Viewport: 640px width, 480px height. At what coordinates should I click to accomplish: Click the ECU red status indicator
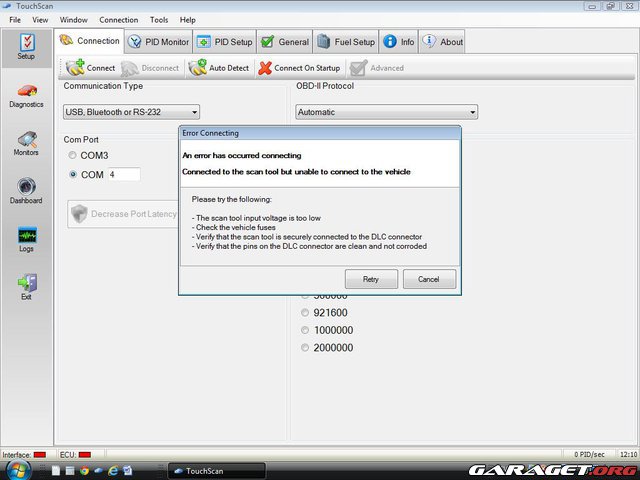pyautogui.click(x=84, y=455)
